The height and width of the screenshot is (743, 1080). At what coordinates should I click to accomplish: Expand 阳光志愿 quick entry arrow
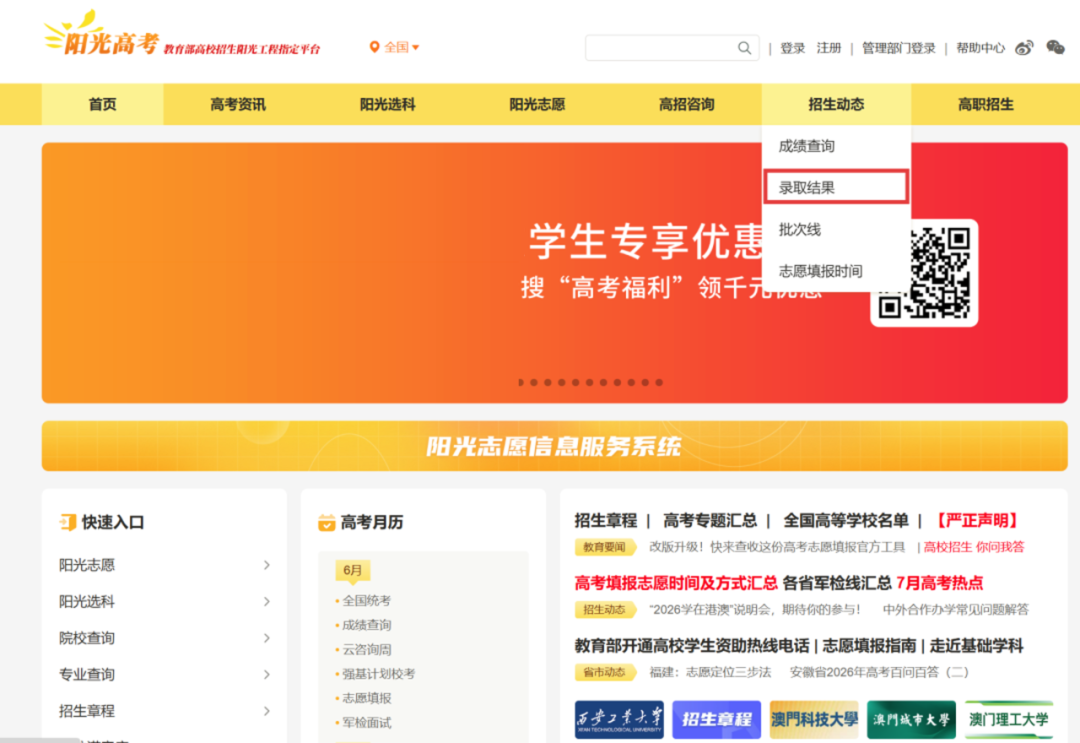[267, 565]
